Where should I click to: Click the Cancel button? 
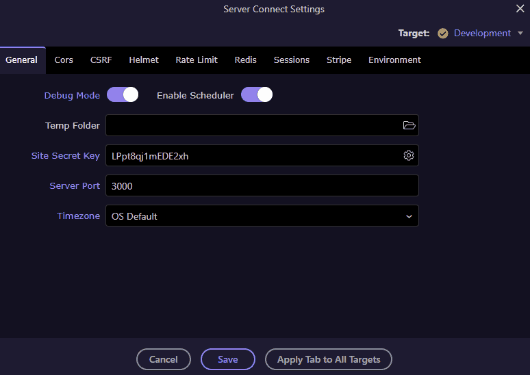tap(164, 359)
